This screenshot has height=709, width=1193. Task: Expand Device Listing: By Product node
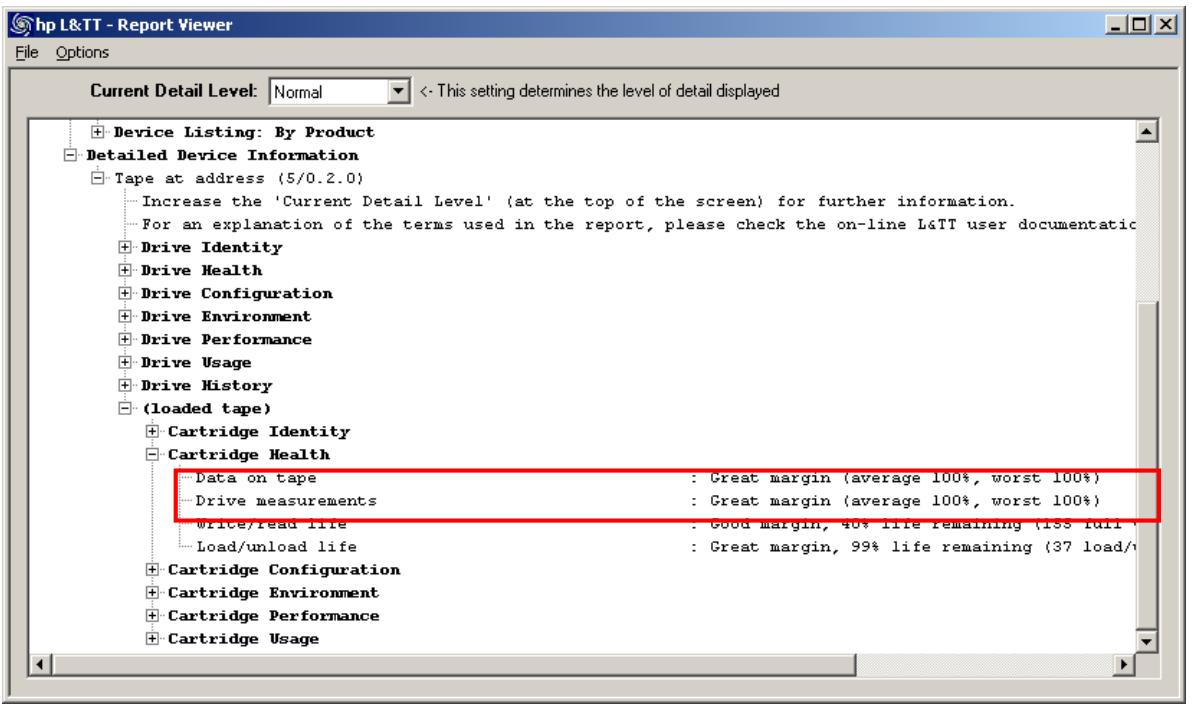tap(97, 132)
